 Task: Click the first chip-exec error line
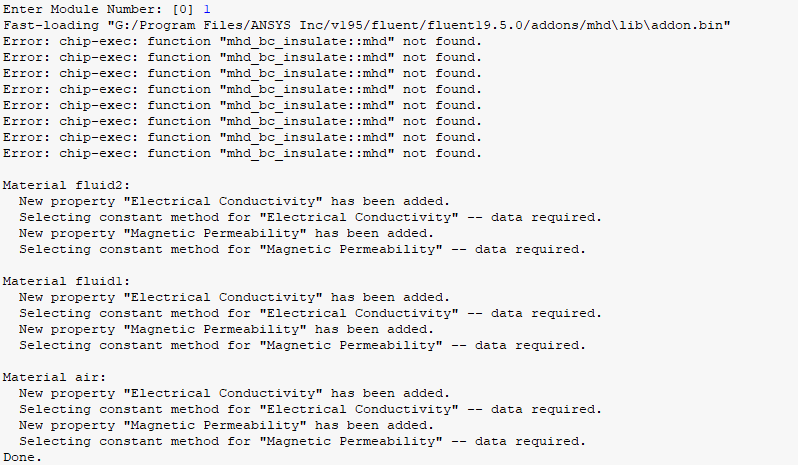pyautogui.click(x=242, y=41)
